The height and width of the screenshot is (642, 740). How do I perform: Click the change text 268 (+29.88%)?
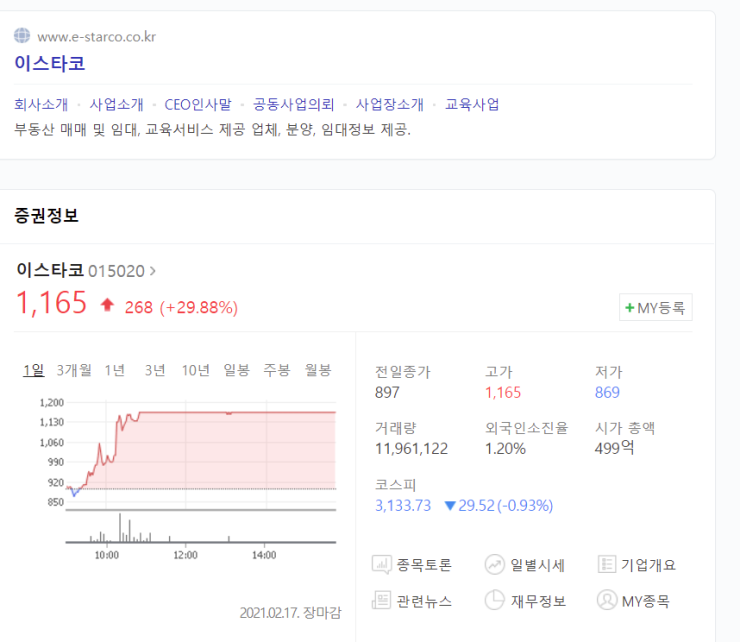point(181,307)
